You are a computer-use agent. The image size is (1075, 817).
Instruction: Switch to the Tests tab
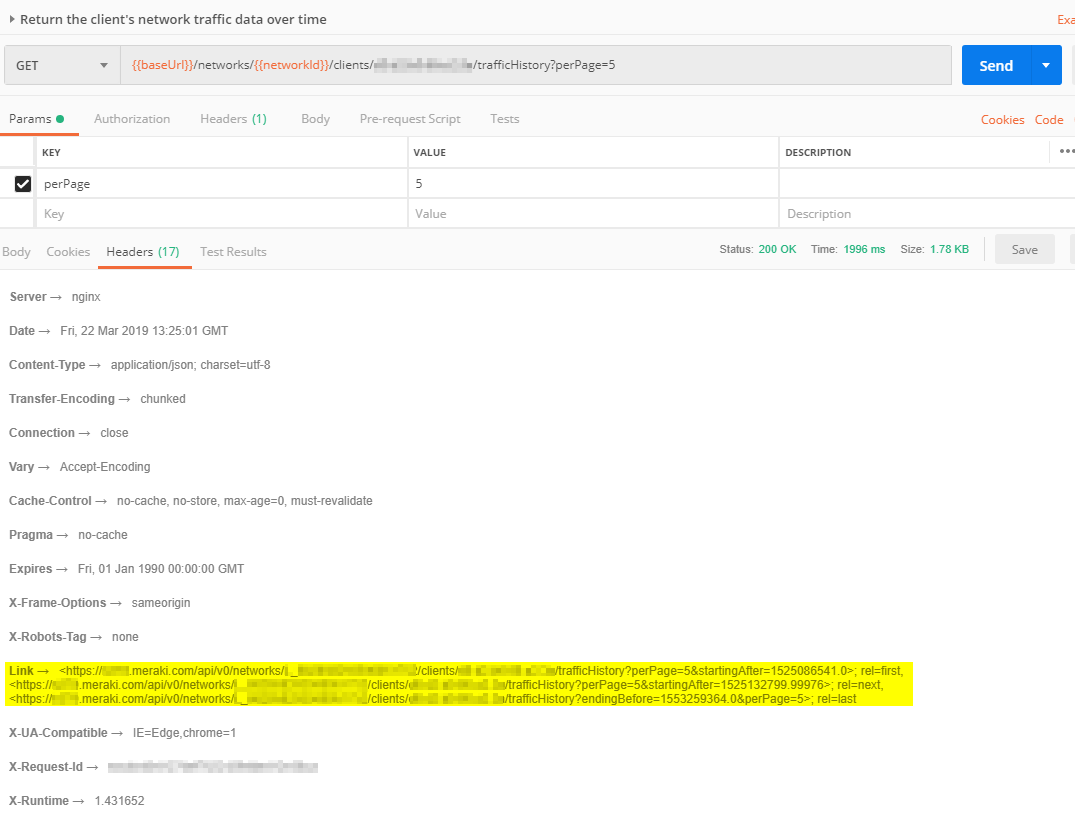pos(504,118)
